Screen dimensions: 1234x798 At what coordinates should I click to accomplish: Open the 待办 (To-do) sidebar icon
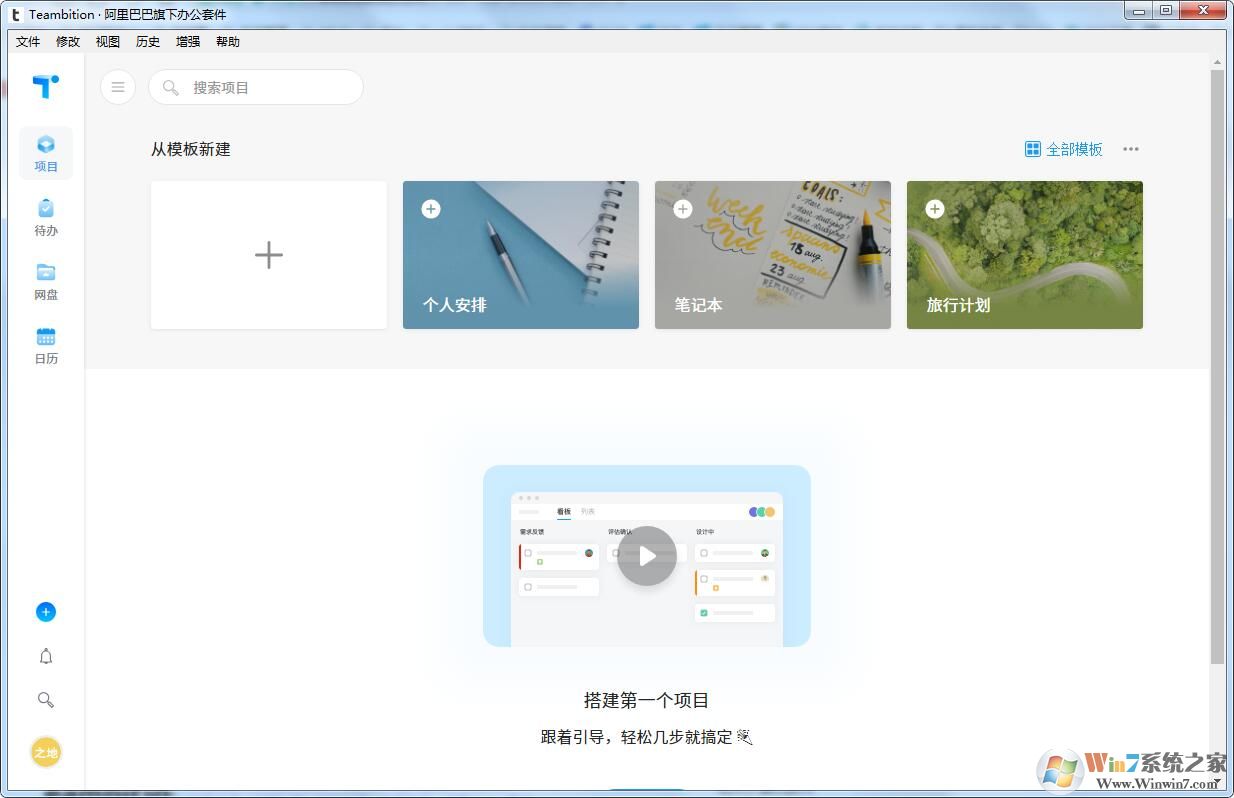pyautogui.click(x=46, y=217)
